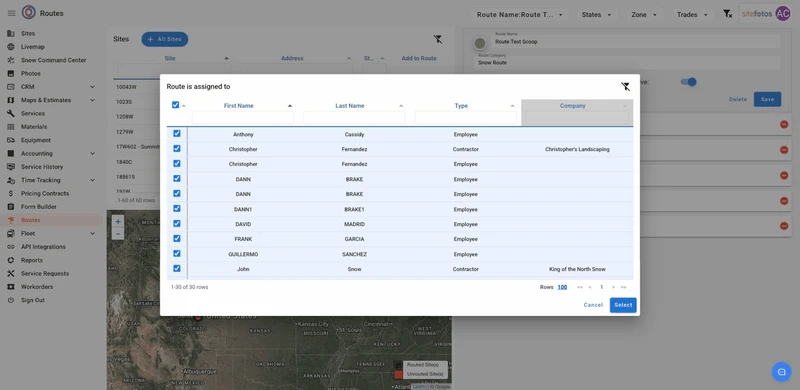Open the Zone filter dropdown
This screenshot has width=800, height=390.
[644, 15]
